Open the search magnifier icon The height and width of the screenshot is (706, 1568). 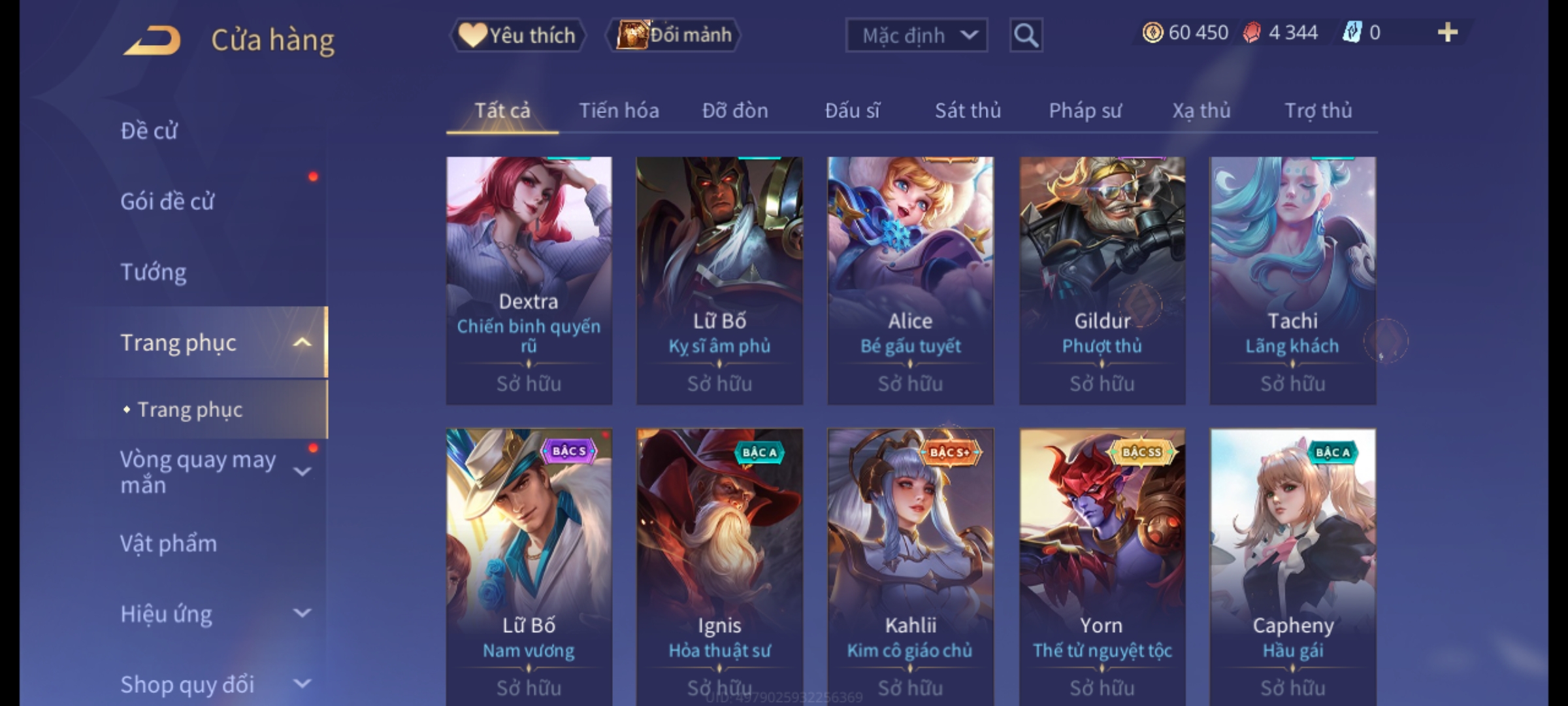click(x=1026, y=35)
